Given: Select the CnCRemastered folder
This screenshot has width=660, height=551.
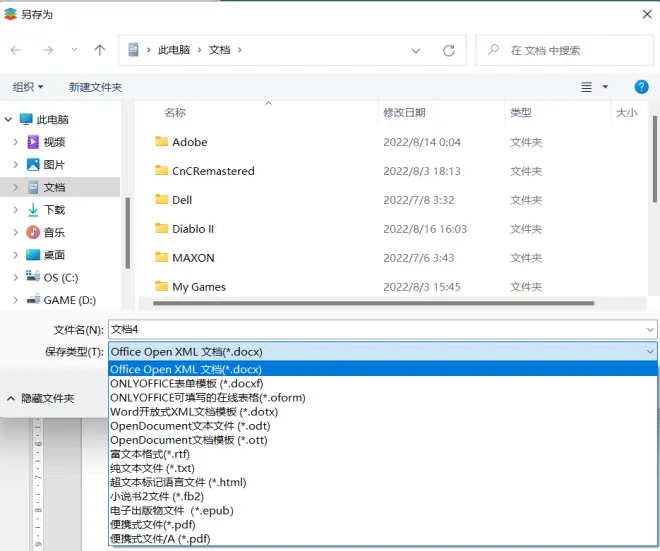Looking at the screenshot, I should (213, 171).
